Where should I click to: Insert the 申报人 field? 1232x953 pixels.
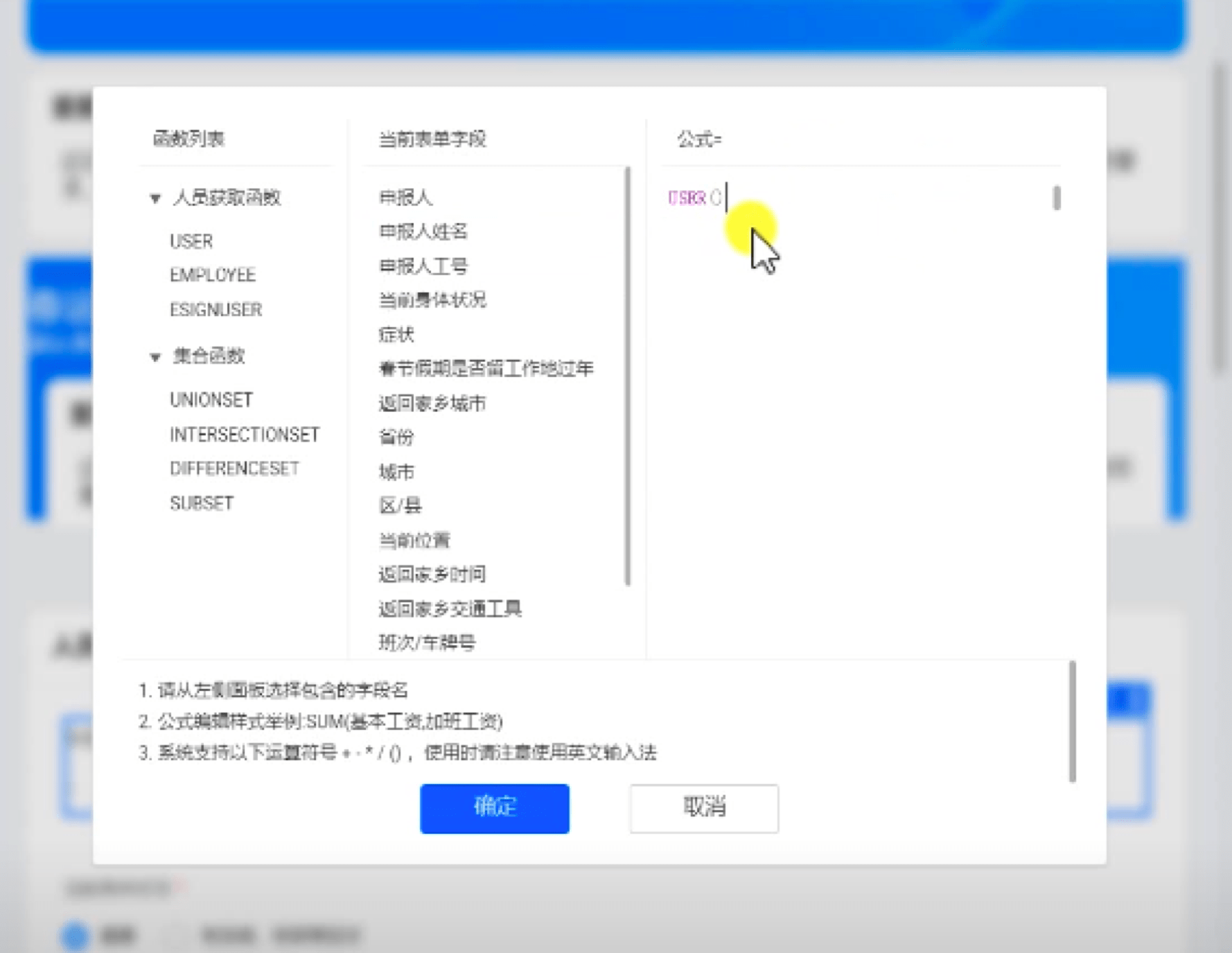tap(405, 198)
